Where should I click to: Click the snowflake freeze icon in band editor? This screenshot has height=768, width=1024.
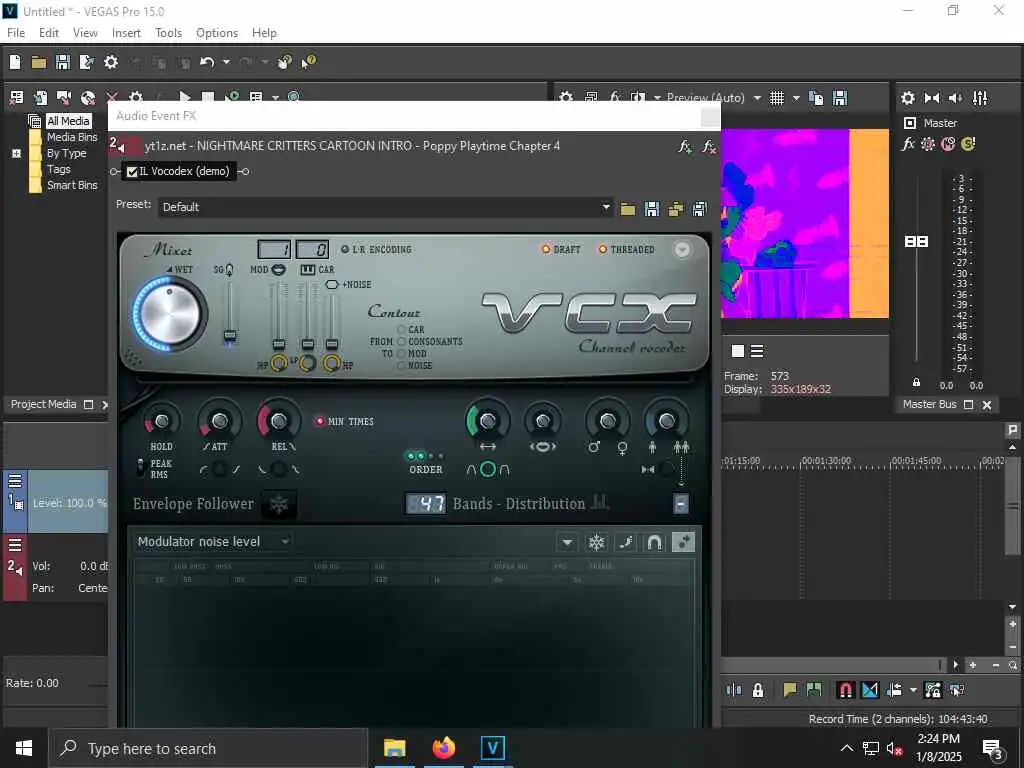tap(596, 542)
